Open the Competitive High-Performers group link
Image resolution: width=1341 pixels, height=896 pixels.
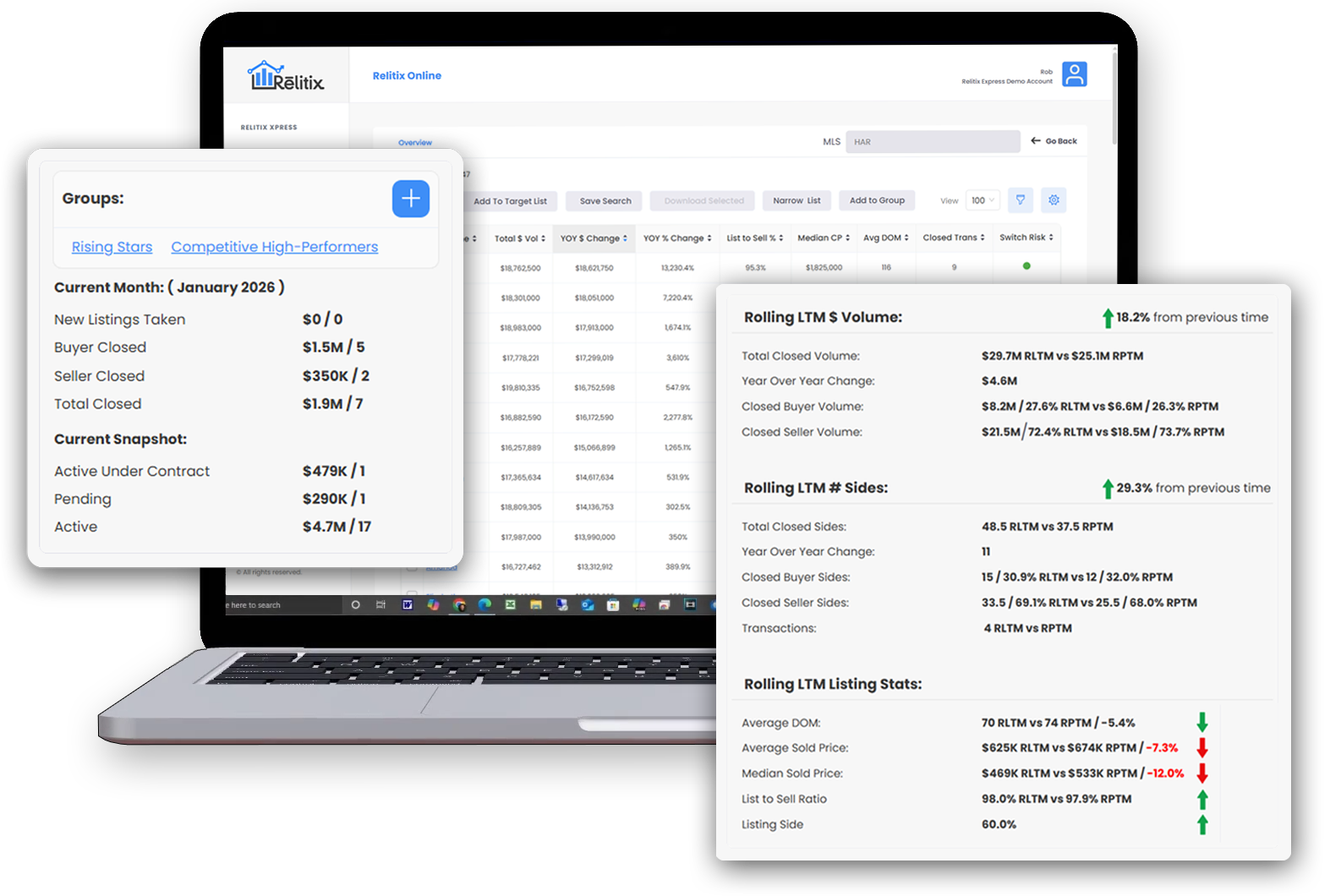[274, 247]
